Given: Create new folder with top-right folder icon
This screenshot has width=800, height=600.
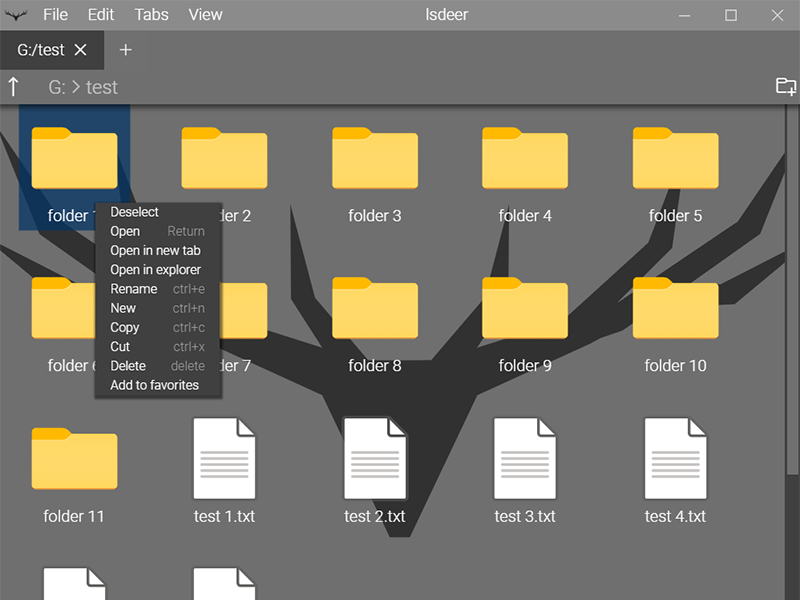Looking at the screenshot, I should [786, 86].
